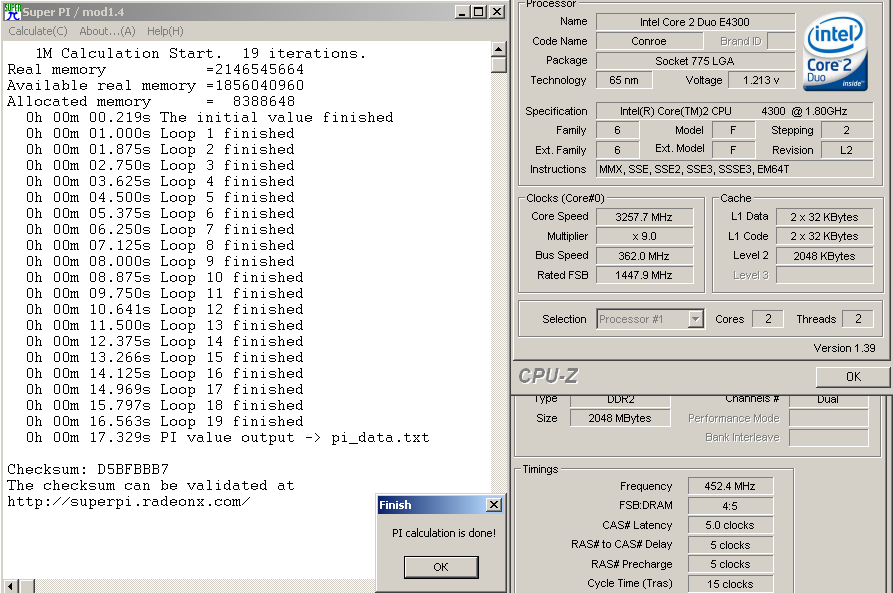The width and height of the screenshot is (893, 593).
Task: Click the Super PI app icon in title bar
Action: (x=13, y=12)
